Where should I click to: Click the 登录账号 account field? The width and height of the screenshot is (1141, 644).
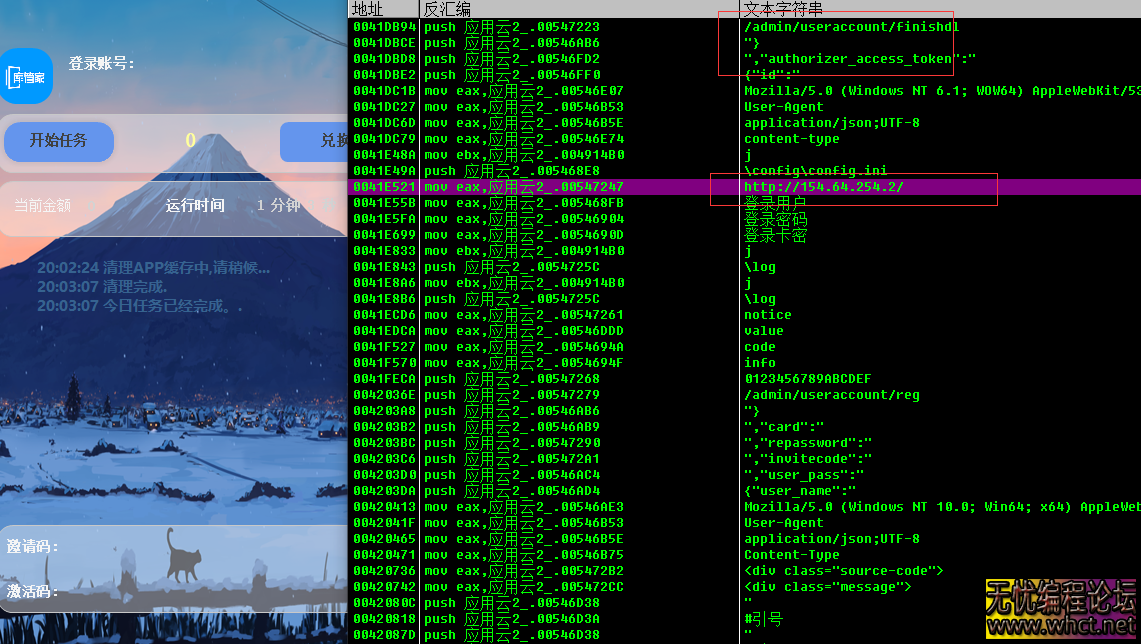coord(200,64)
